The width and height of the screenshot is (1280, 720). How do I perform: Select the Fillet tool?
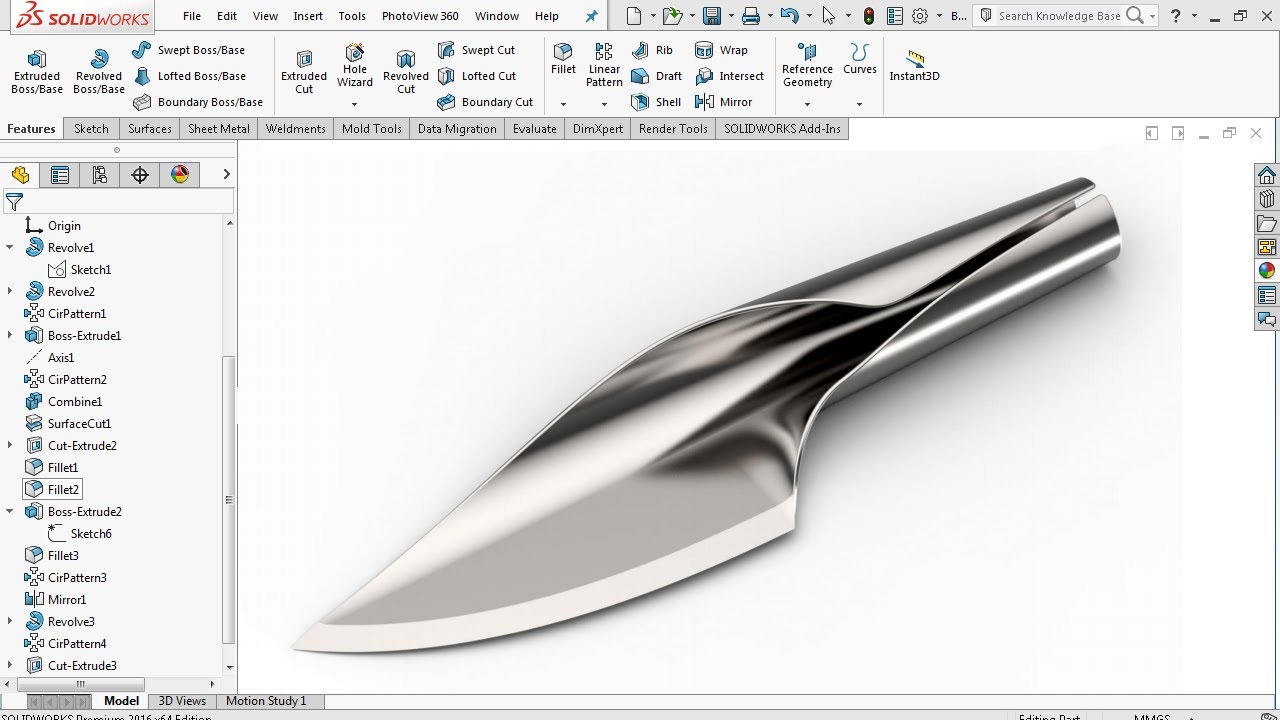point(563,59)
